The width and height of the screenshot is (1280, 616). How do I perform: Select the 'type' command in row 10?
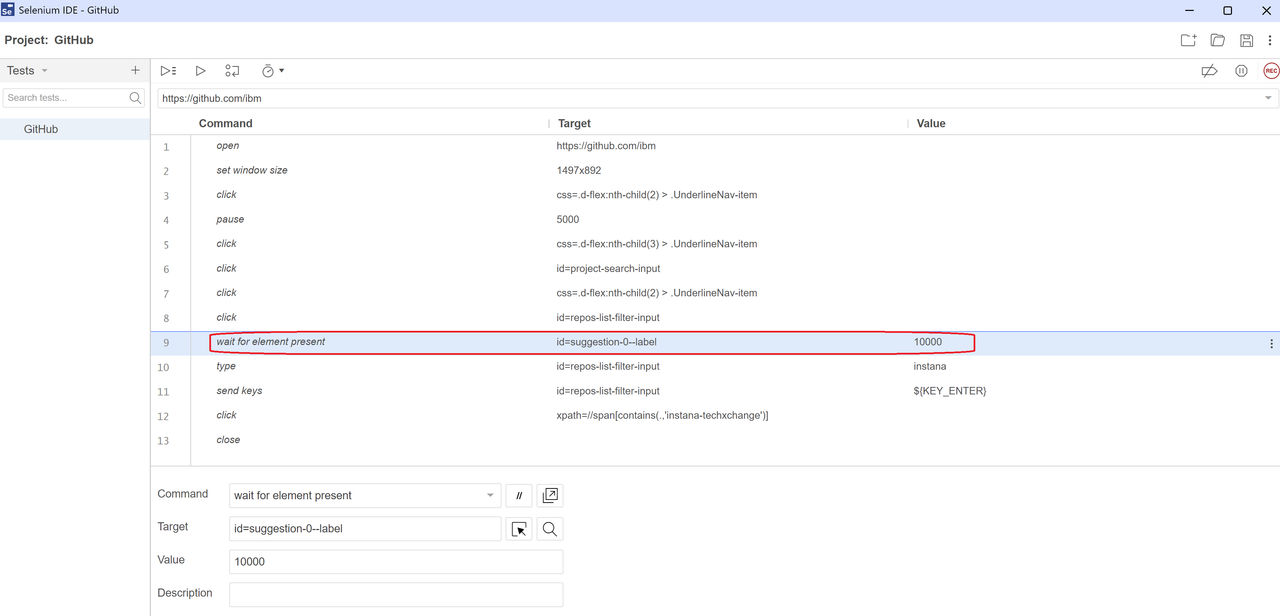pos(715,367)
